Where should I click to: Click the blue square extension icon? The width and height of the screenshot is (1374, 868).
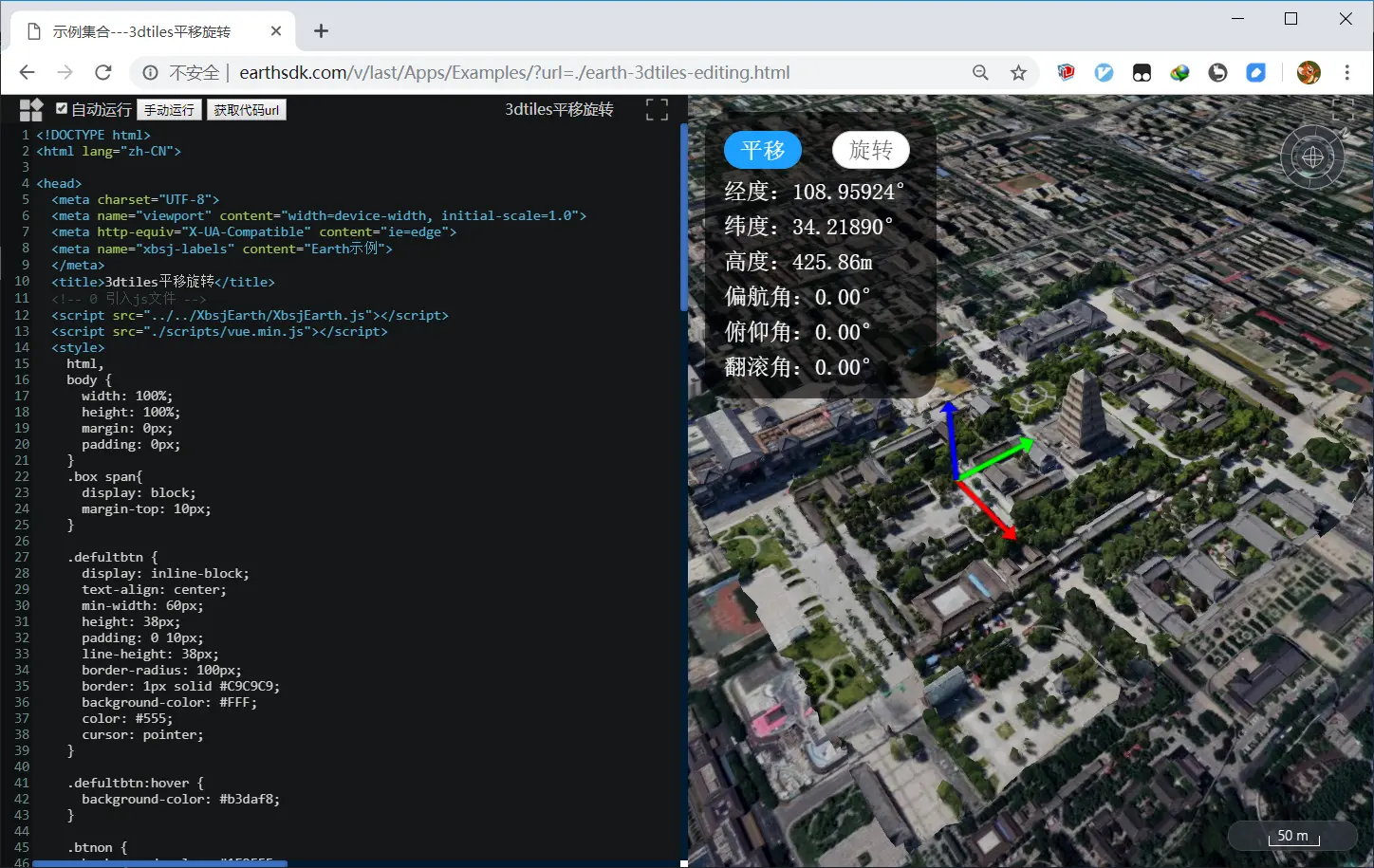(x=1255, y=73)
